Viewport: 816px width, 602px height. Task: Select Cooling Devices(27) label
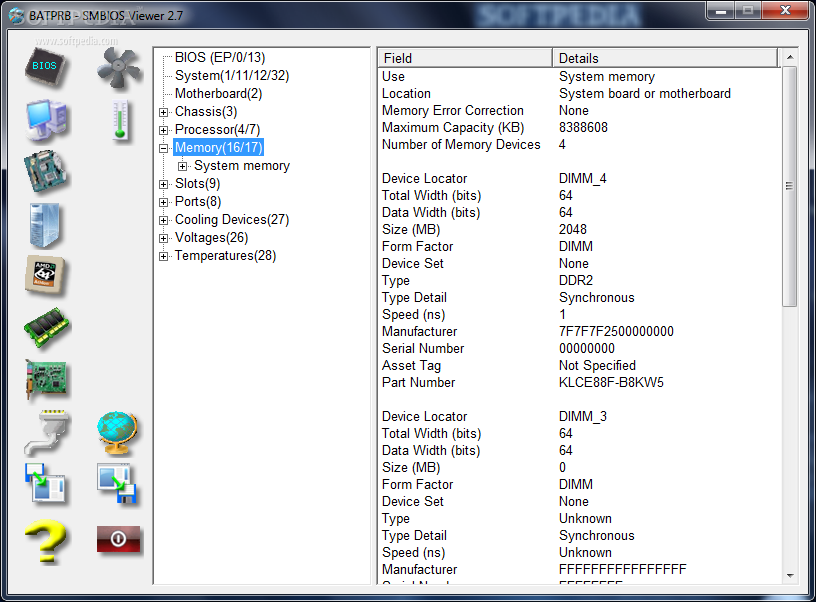point(232,220)
